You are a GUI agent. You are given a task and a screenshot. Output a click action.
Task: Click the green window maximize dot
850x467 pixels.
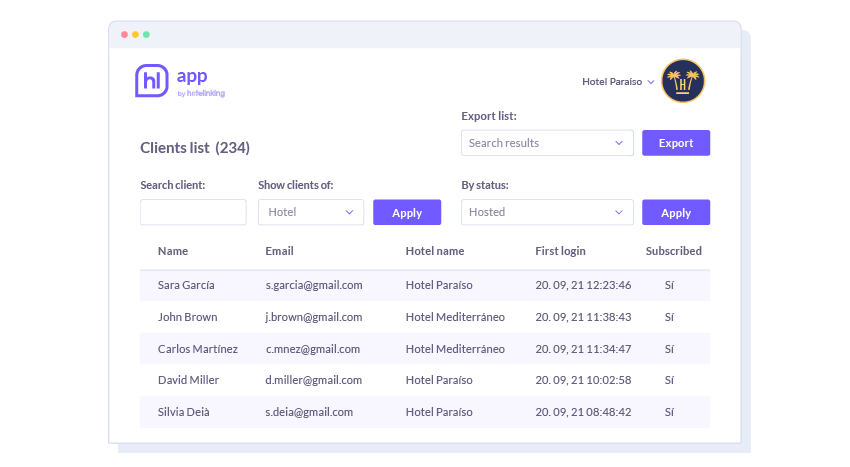(146, 35)
